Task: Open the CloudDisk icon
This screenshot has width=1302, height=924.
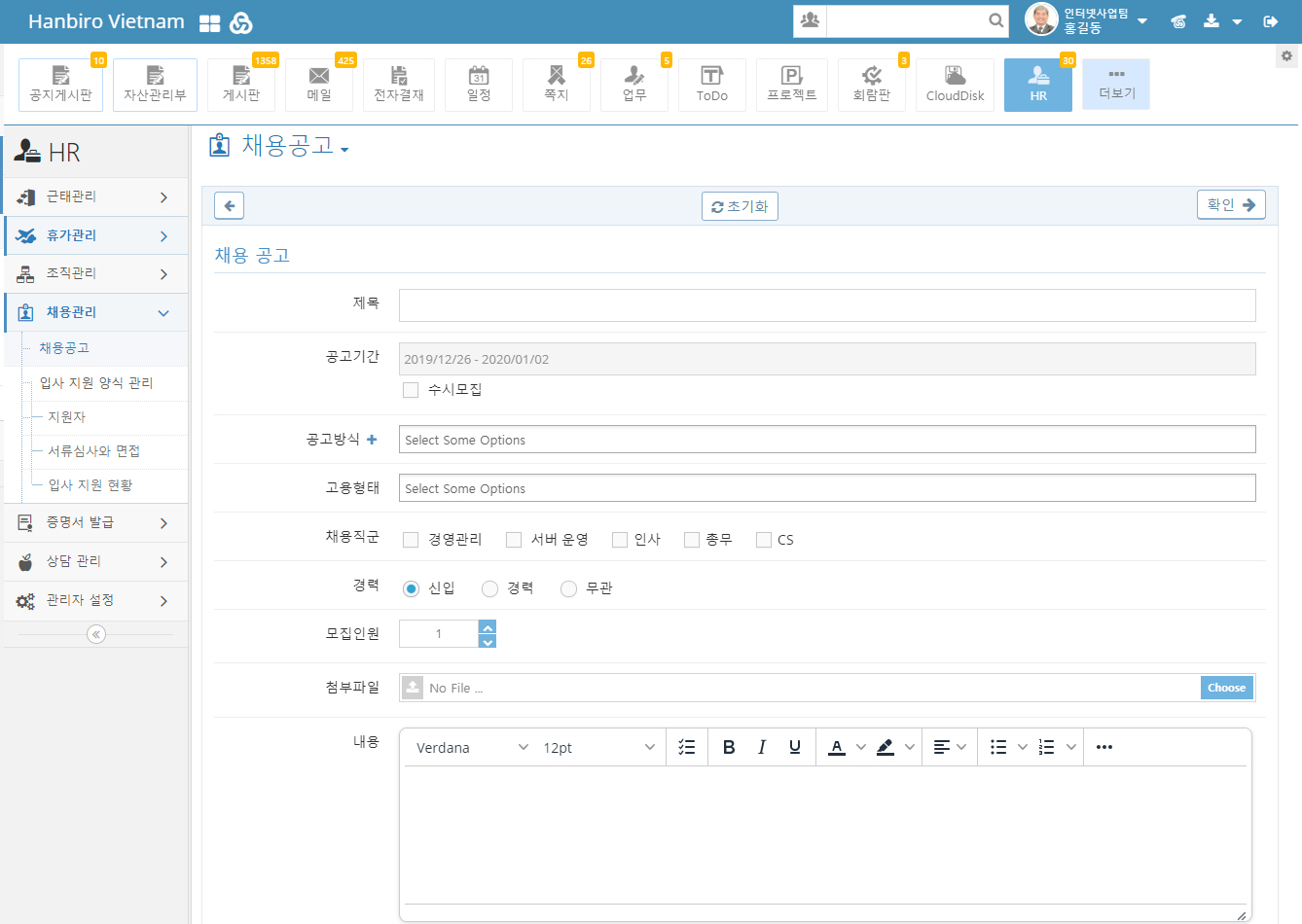Action: 956,85
